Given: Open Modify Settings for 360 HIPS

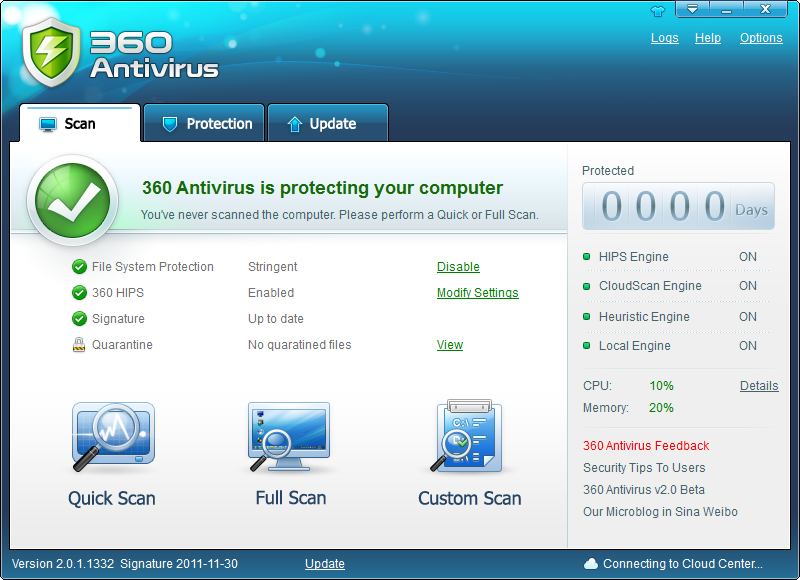Looking at the screenshot, I should 477,293.
